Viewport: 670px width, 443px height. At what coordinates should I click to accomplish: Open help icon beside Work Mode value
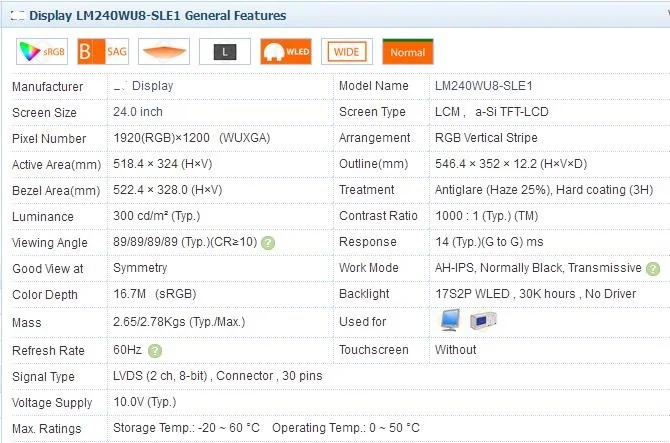[652, 269]
